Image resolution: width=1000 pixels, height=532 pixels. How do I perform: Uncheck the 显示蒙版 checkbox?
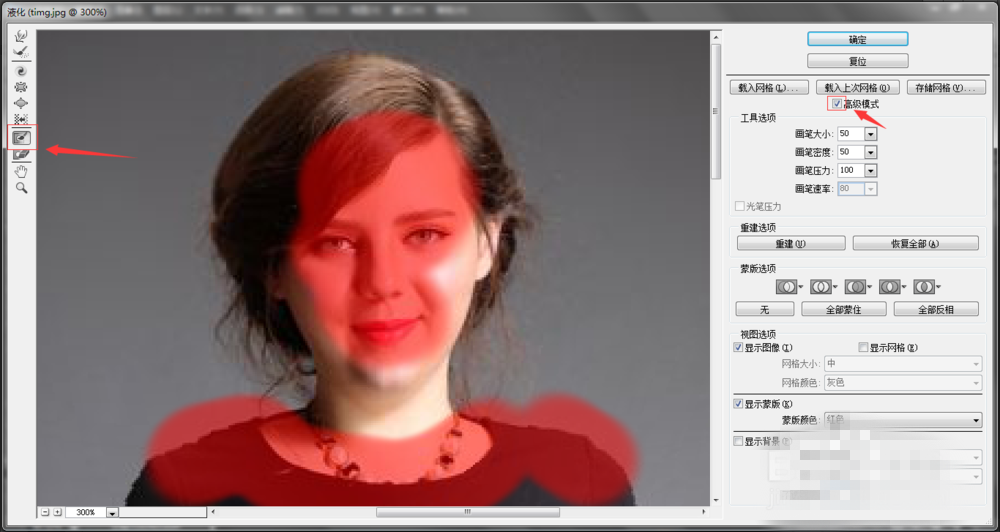coord(739,403)
